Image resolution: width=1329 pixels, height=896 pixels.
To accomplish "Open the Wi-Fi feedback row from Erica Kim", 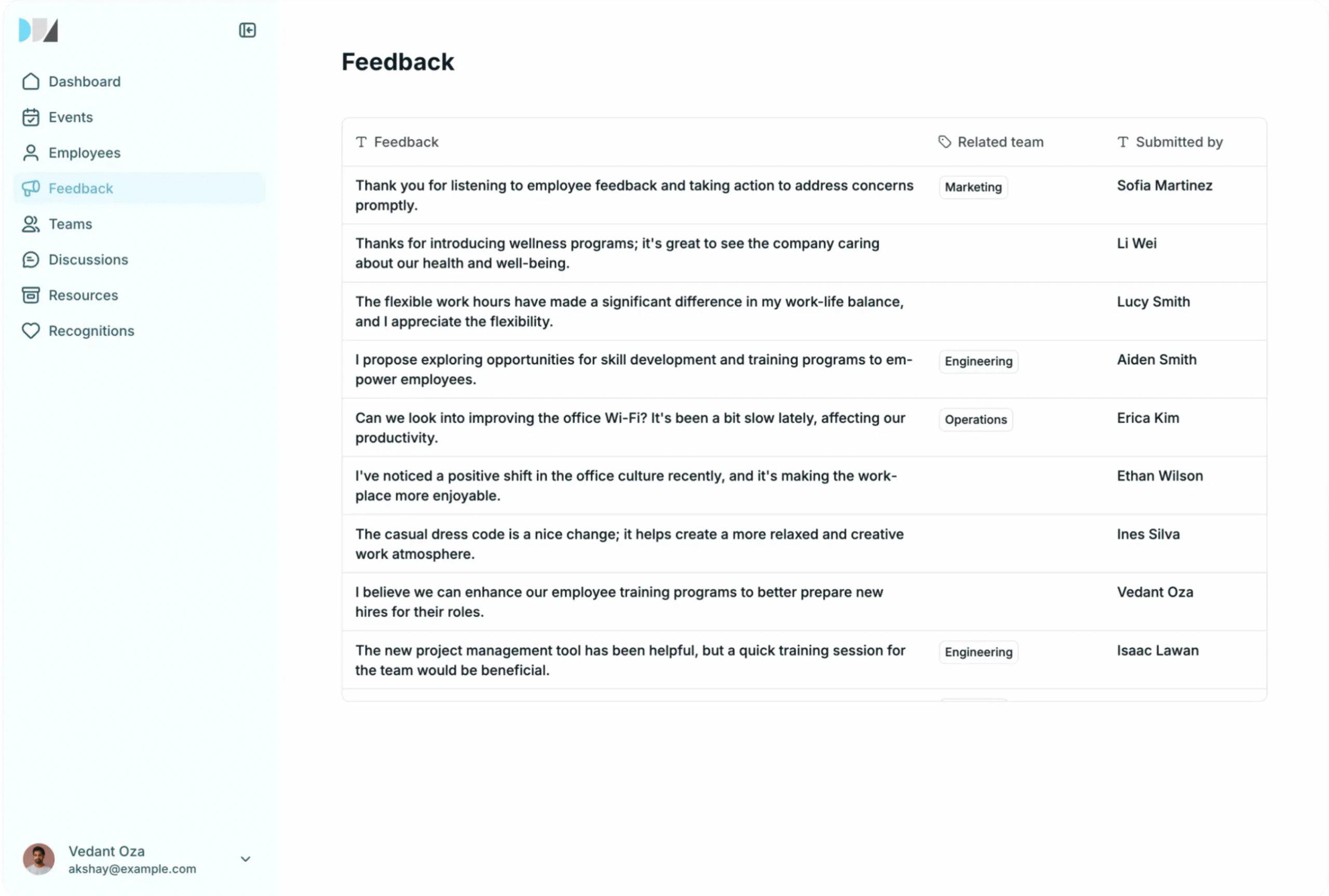I will [630, 427].
